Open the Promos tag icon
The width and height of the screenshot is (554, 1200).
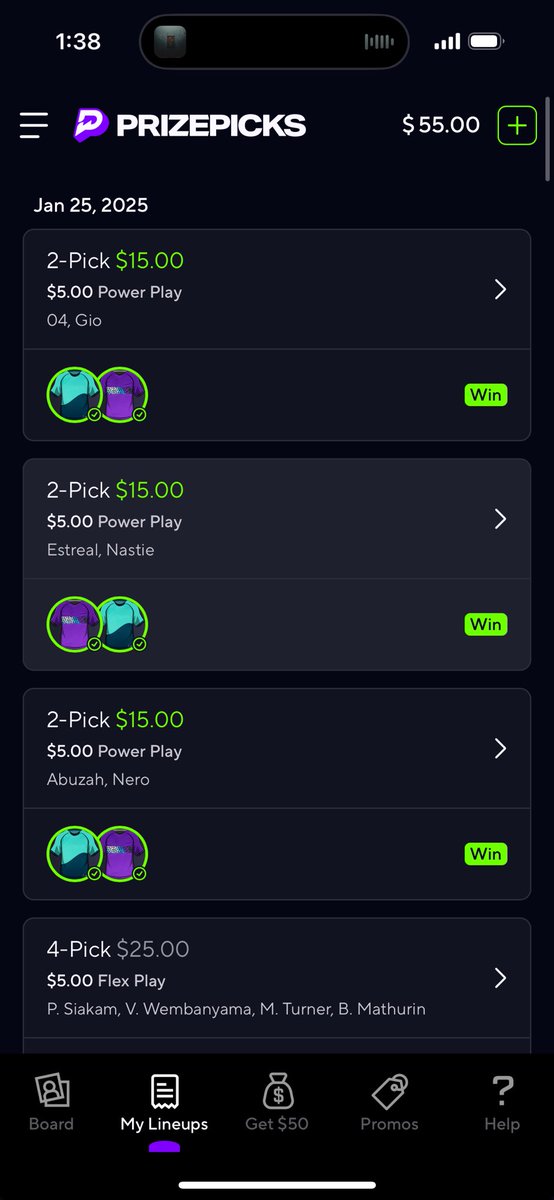[x=389, y=1091]
